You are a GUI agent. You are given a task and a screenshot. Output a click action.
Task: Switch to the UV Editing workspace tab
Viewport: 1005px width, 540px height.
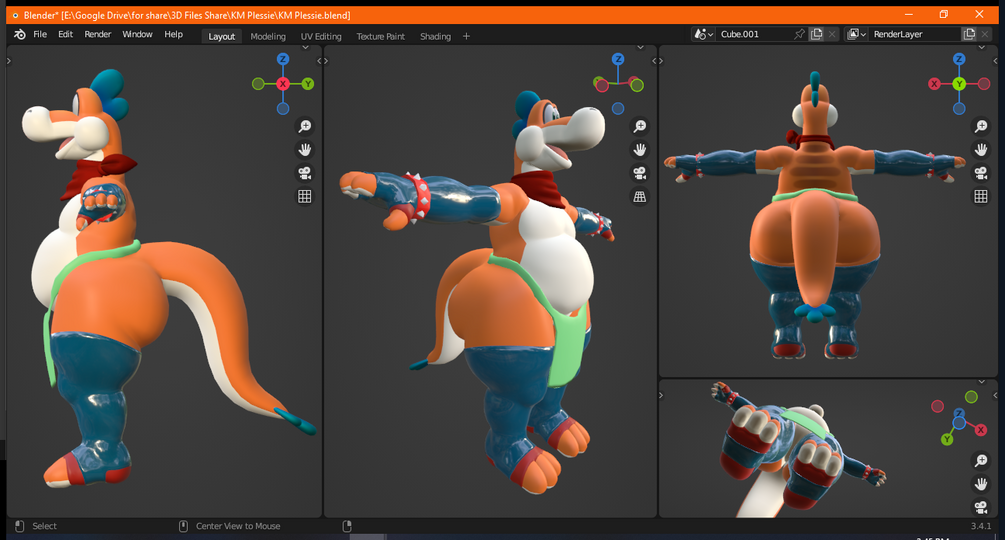pos(321,37)
